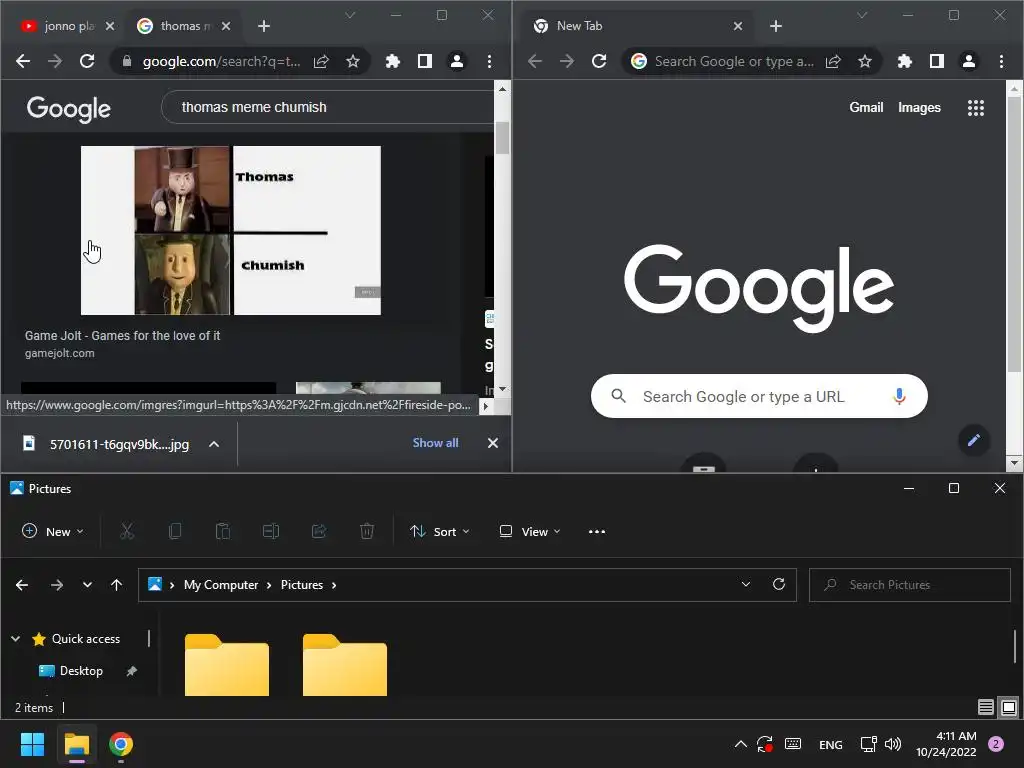The height and width of the screenshot is (768, 1024).
Task: Open Chrome from the taskbar
Action: coord(121,744)
